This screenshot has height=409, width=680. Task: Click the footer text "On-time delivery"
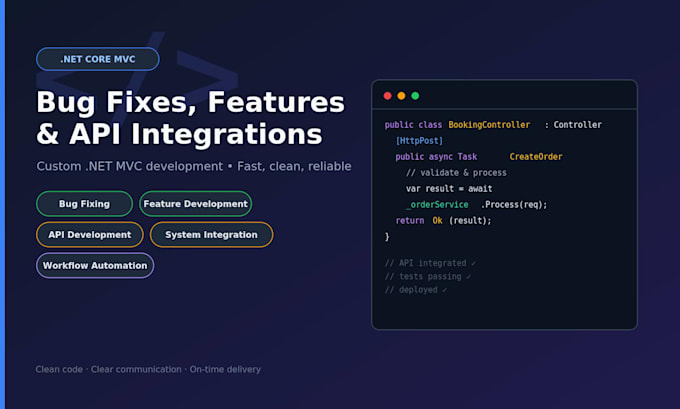coord(225,370)
